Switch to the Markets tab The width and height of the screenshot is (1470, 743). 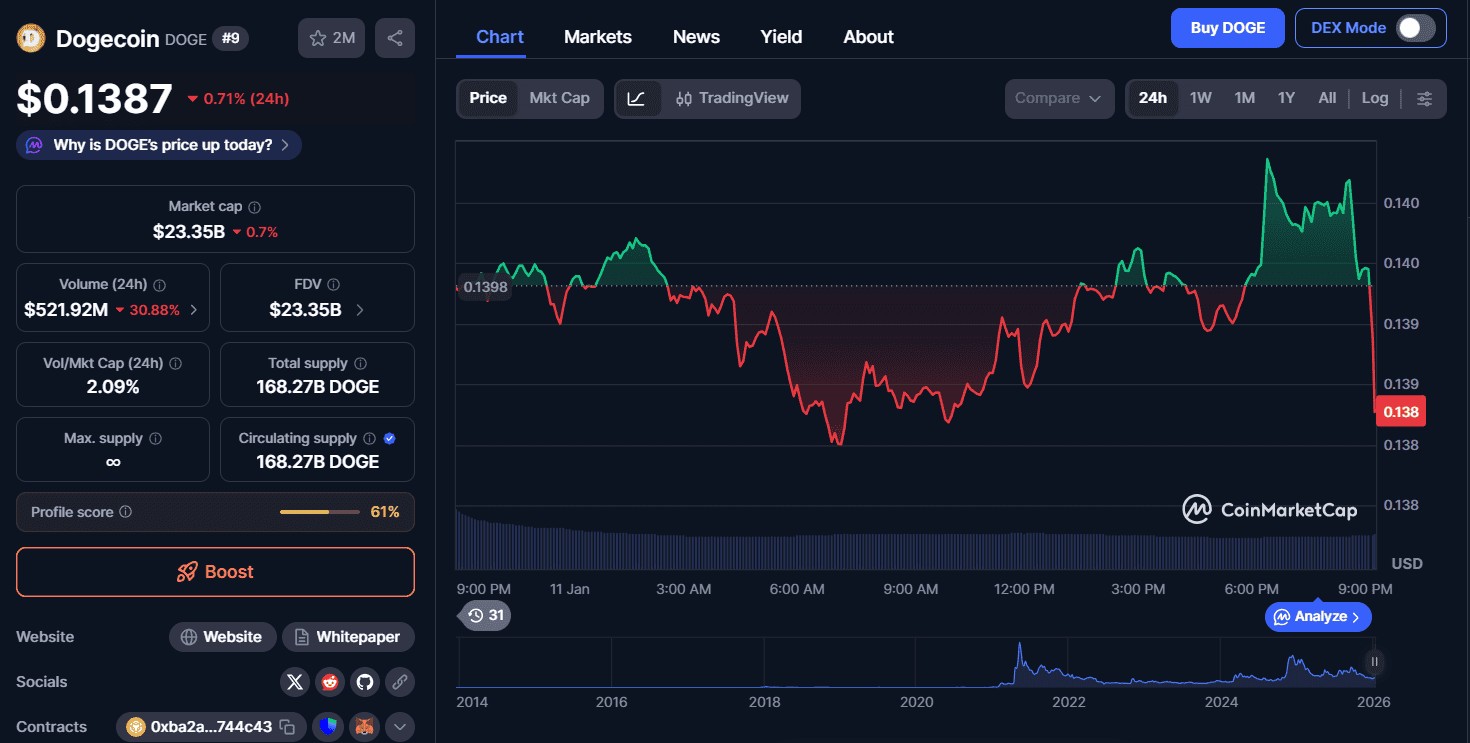597,37
